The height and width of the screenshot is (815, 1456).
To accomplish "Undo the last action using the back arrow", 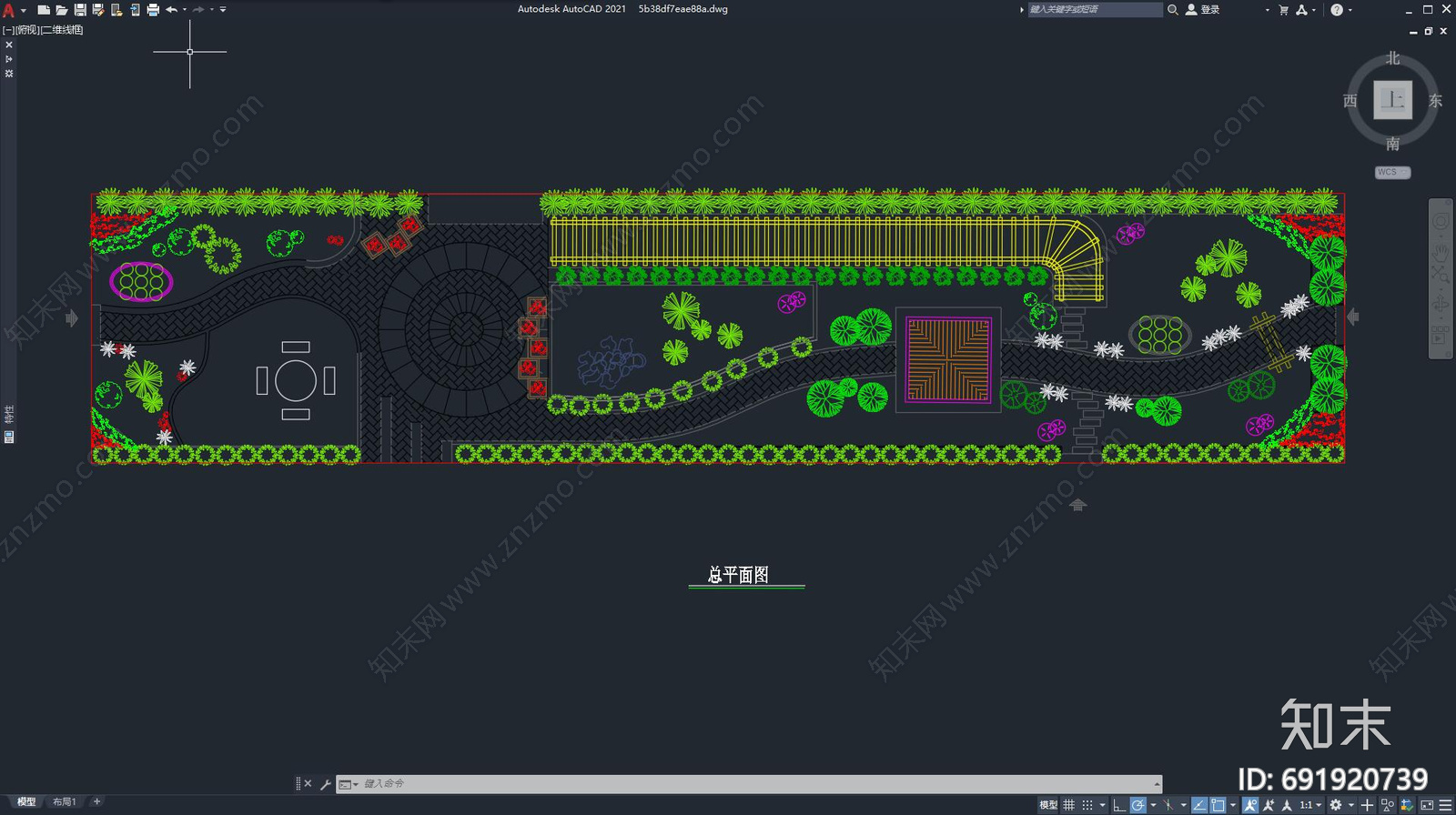I will point(171,10).
